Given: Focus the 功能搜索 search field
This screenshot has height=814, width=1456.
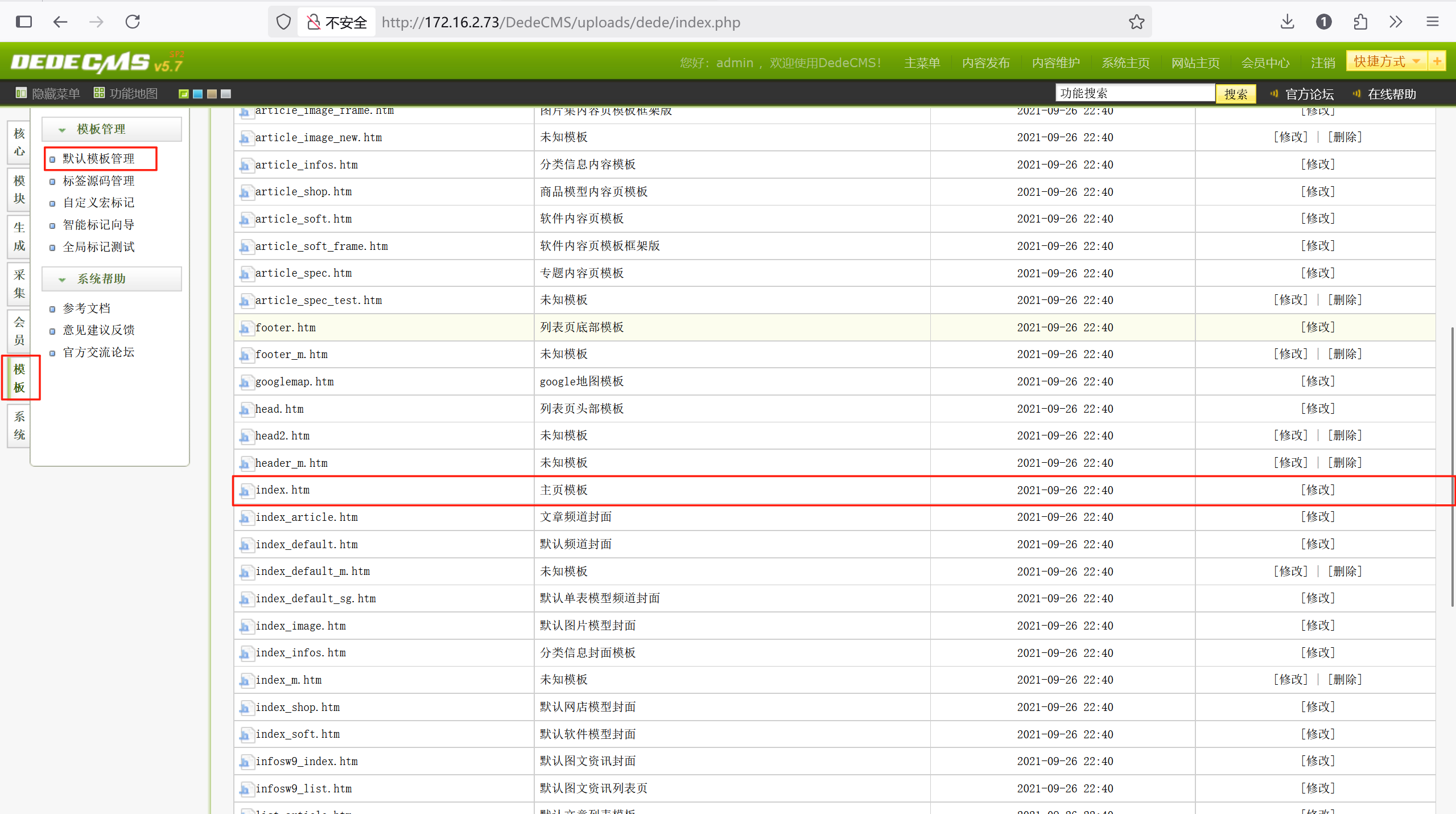Looking at the screenshot, I should (1135, 93).
